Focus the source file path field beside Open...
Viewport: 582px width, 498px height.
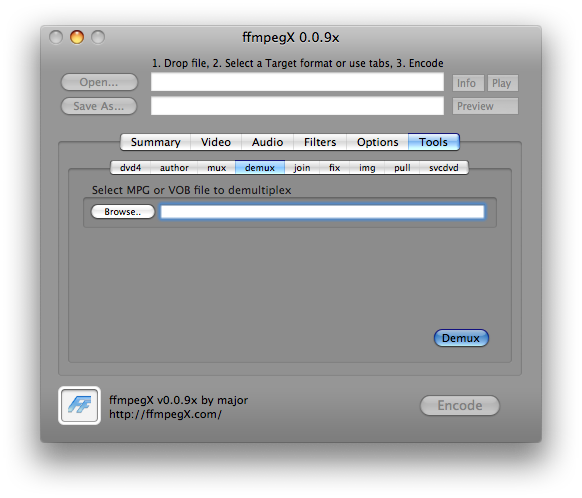297,82
